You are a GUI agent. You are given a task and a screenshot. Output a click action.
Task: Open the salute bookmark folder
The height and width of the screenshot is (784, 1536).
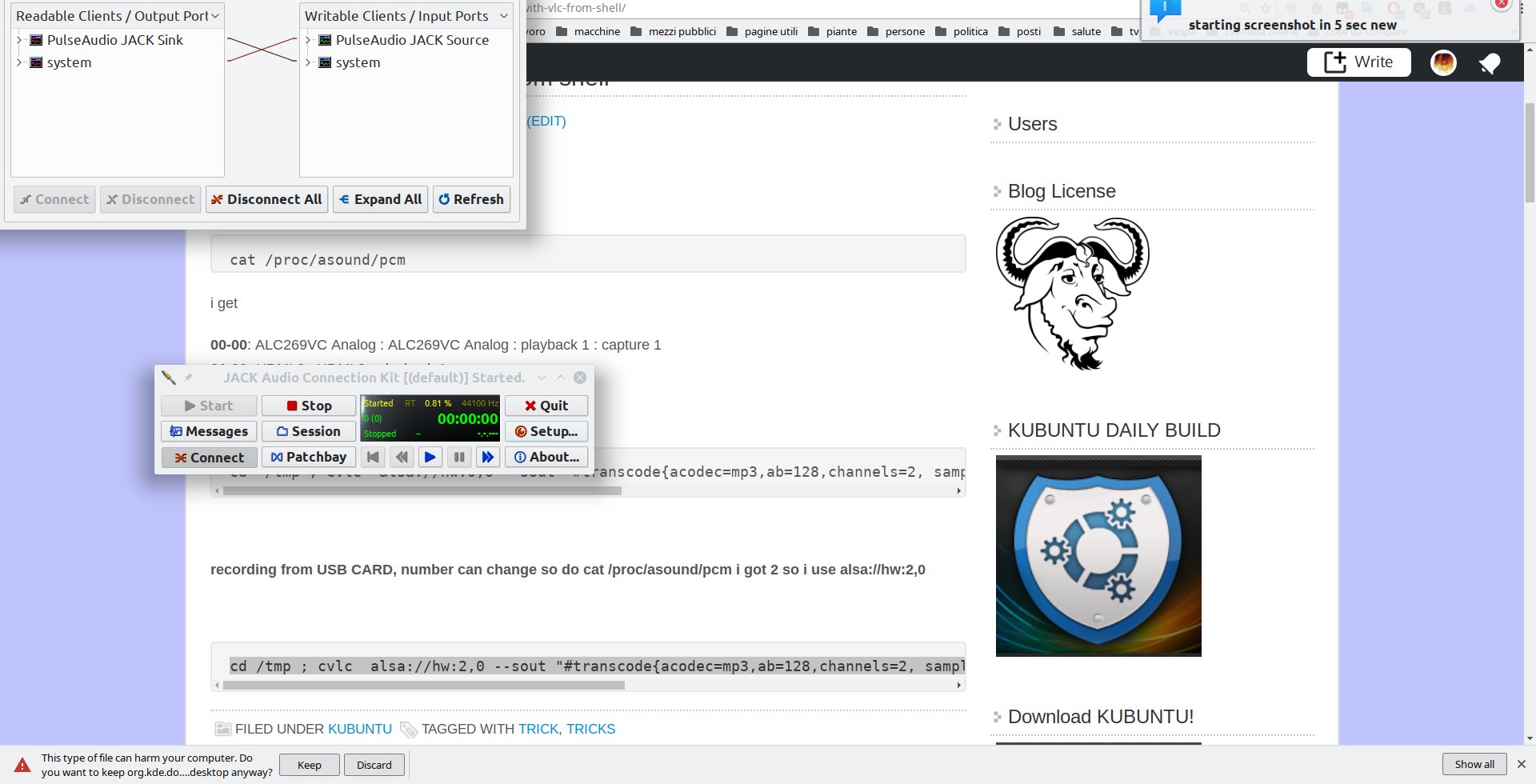click(1077, 31)
